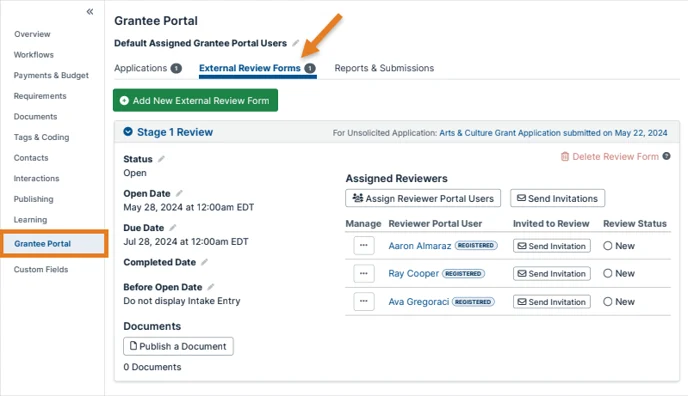The width and height of the screenshot is (688, 396).
Task: Edit the Open Date pencil icon
Action: (179, 193)
